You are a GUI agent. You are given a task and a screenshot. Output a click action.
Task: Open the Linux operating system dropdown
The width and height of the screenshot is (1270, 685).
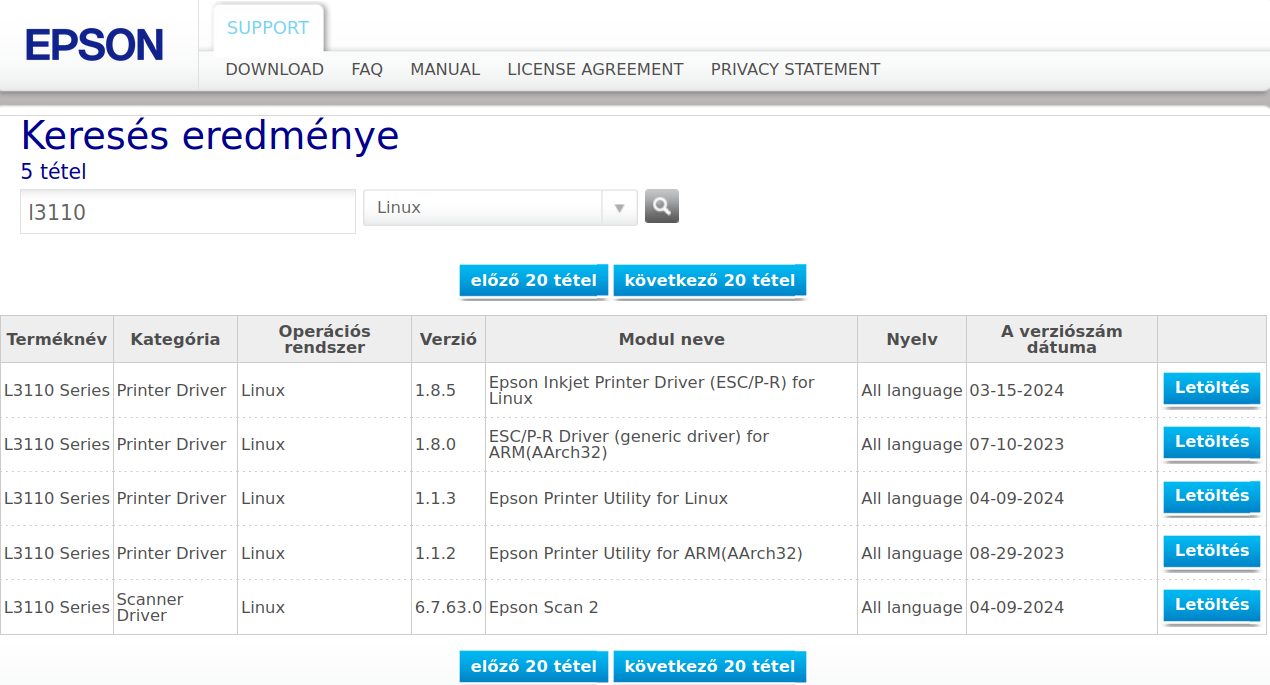click(500, 208)
